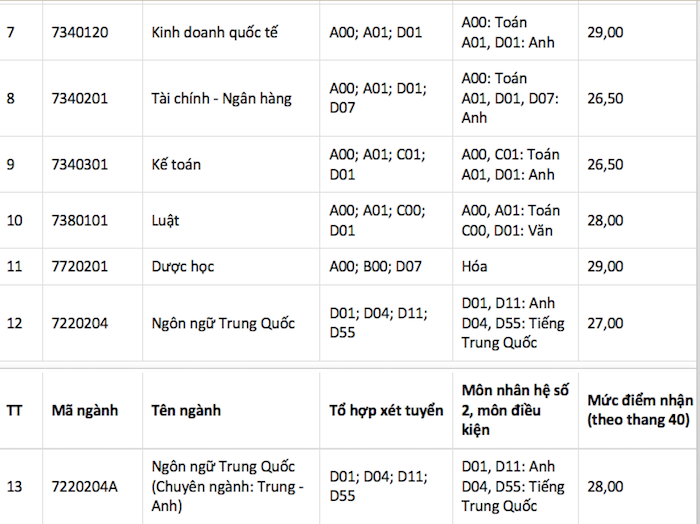Click the "Luật" major name cell
Screen dimensions: 700x524
point(166,220)
